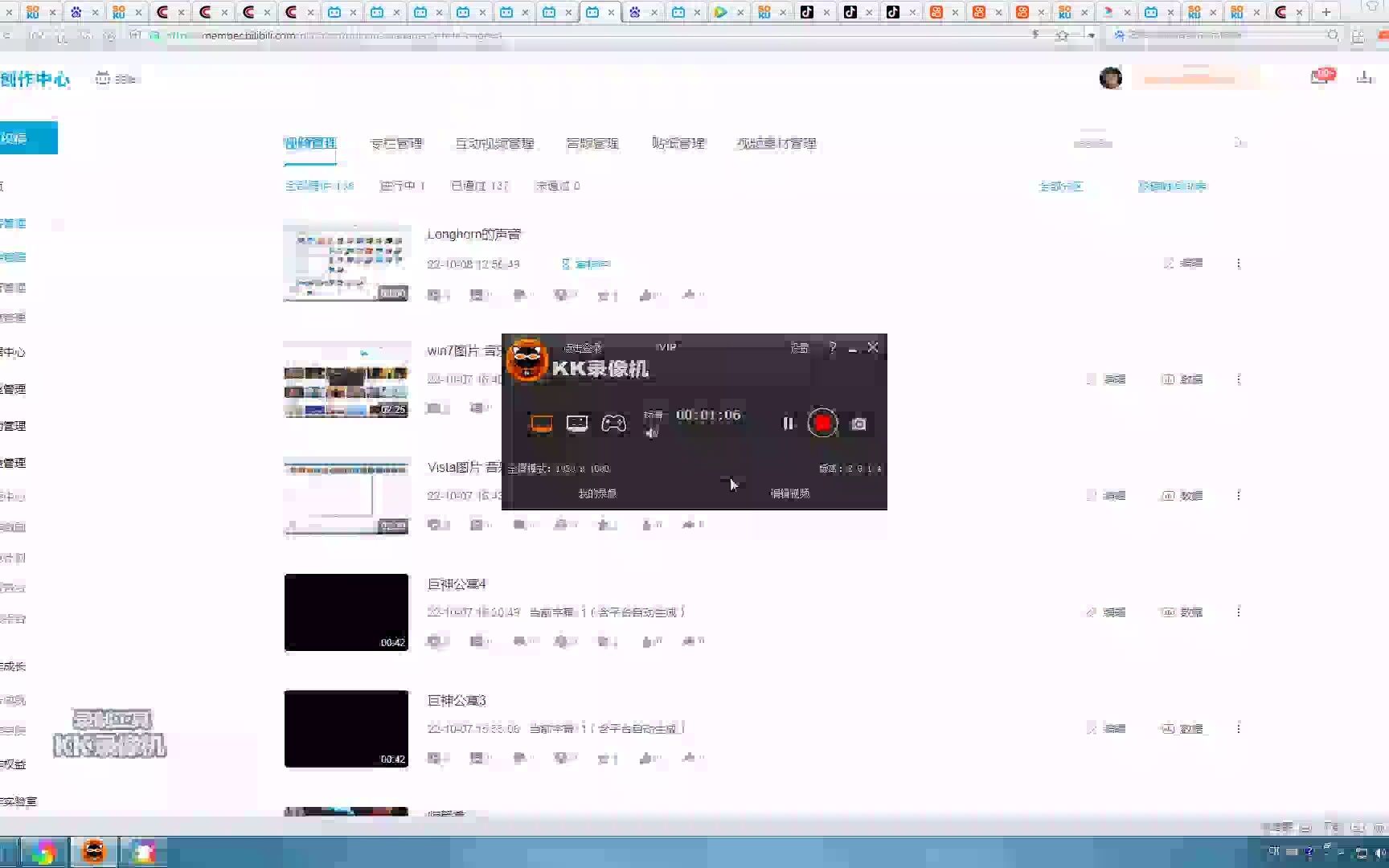The height and width of the screenshot is (868, 1389).
Task: Click the 创作中心 logo
Action: pyautogui.click(x=35, y=79)
